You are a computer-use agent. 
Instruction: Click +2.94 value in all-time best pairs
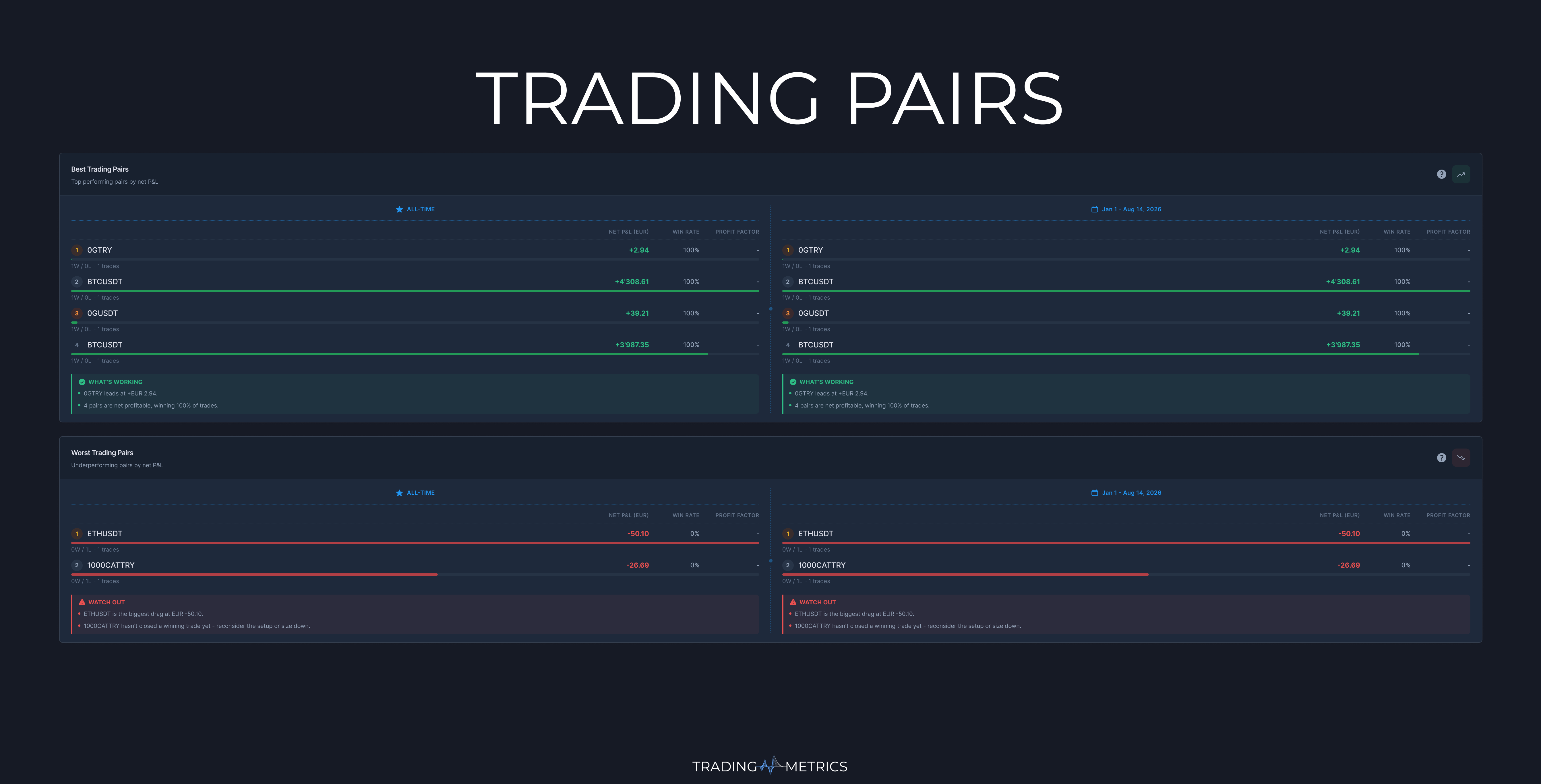pos(639,250)
